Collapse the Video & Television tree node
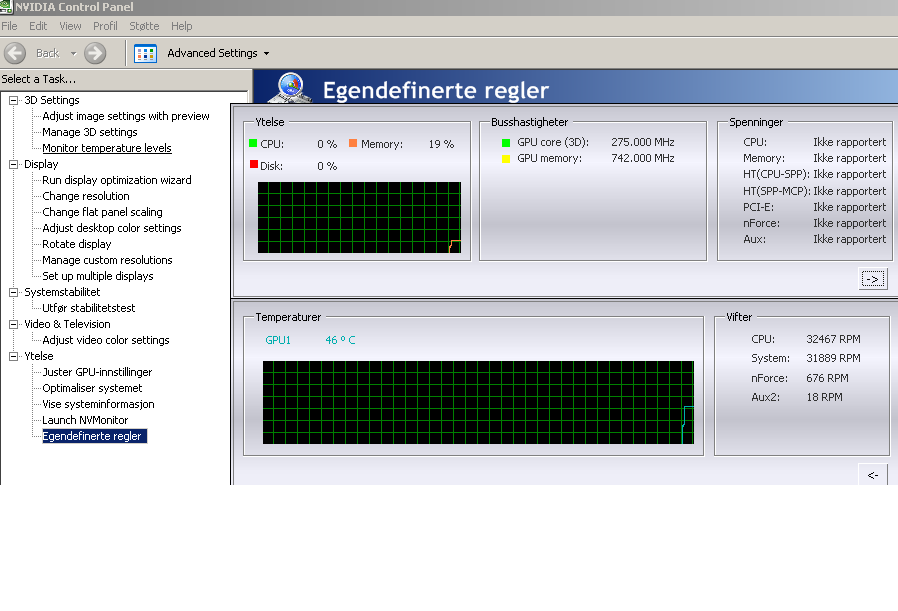This screenshot has width=898, height=611. click(x=13, y=324)
